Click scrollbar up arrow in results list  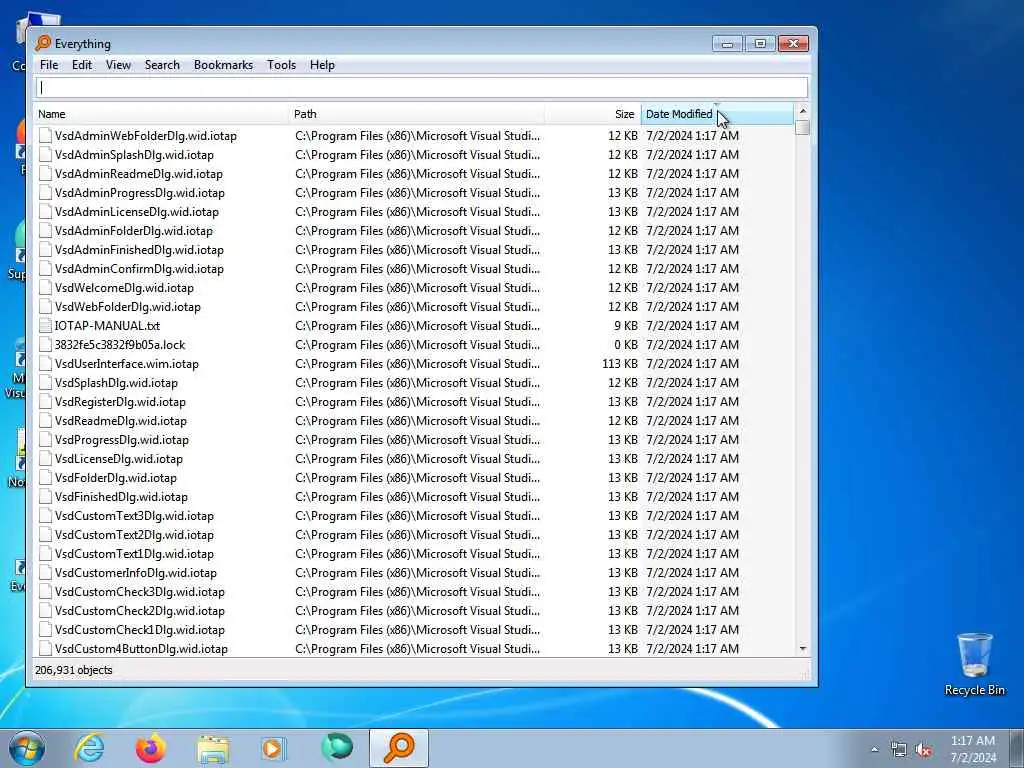pyautogui.click(x=803, y=111)
